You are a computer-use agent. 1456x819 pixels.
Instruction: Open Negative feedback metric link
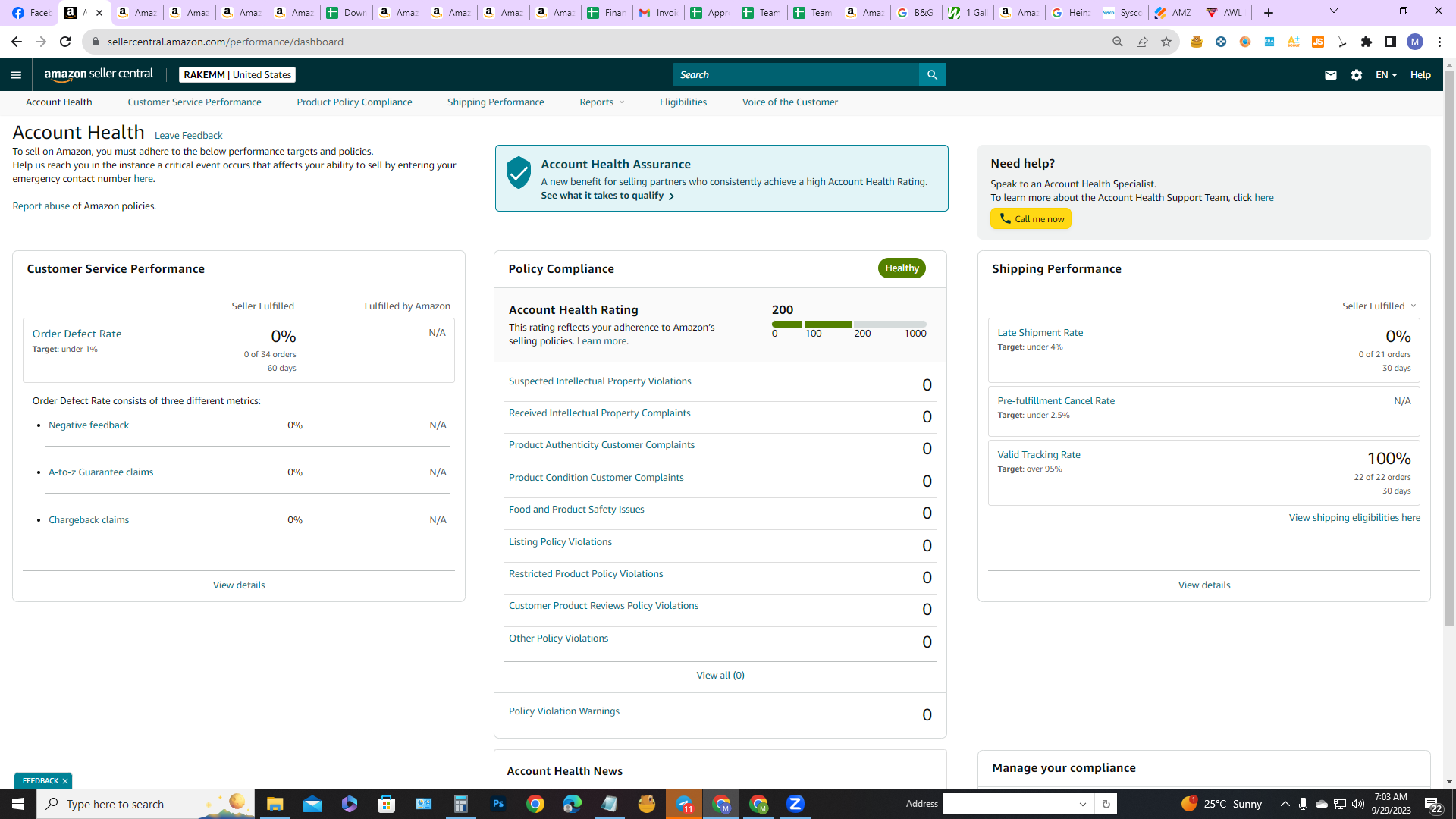(x=89, y=425)
